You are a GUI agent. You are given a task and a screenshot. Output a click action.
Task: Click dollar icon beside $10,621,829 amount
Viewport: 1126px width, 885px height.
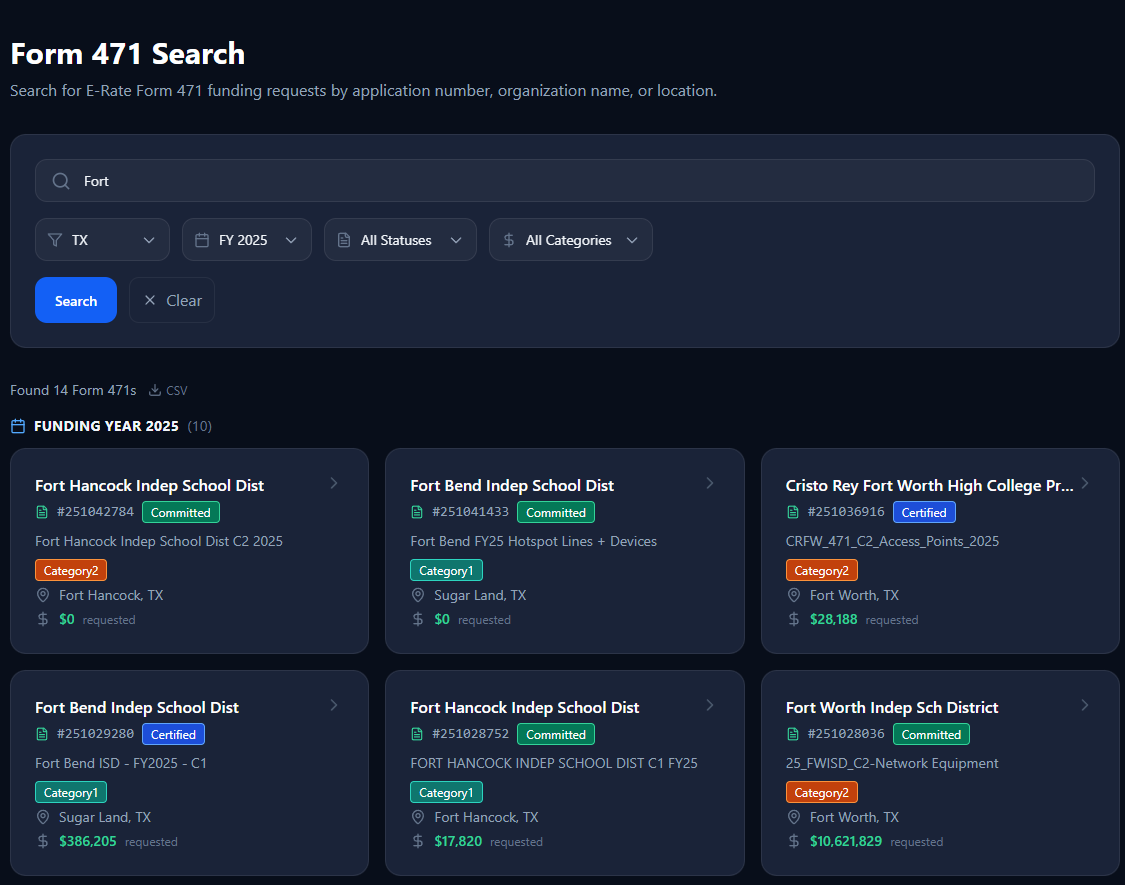click(x=794, y=841)
